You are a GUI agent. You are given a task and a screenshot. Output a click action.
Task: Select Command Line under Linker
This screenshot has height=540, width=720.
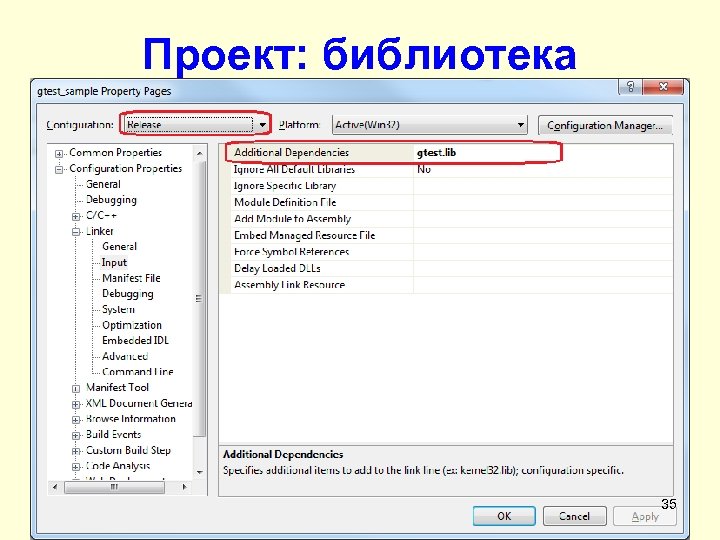pyautogui.click(x=138, y=371)
